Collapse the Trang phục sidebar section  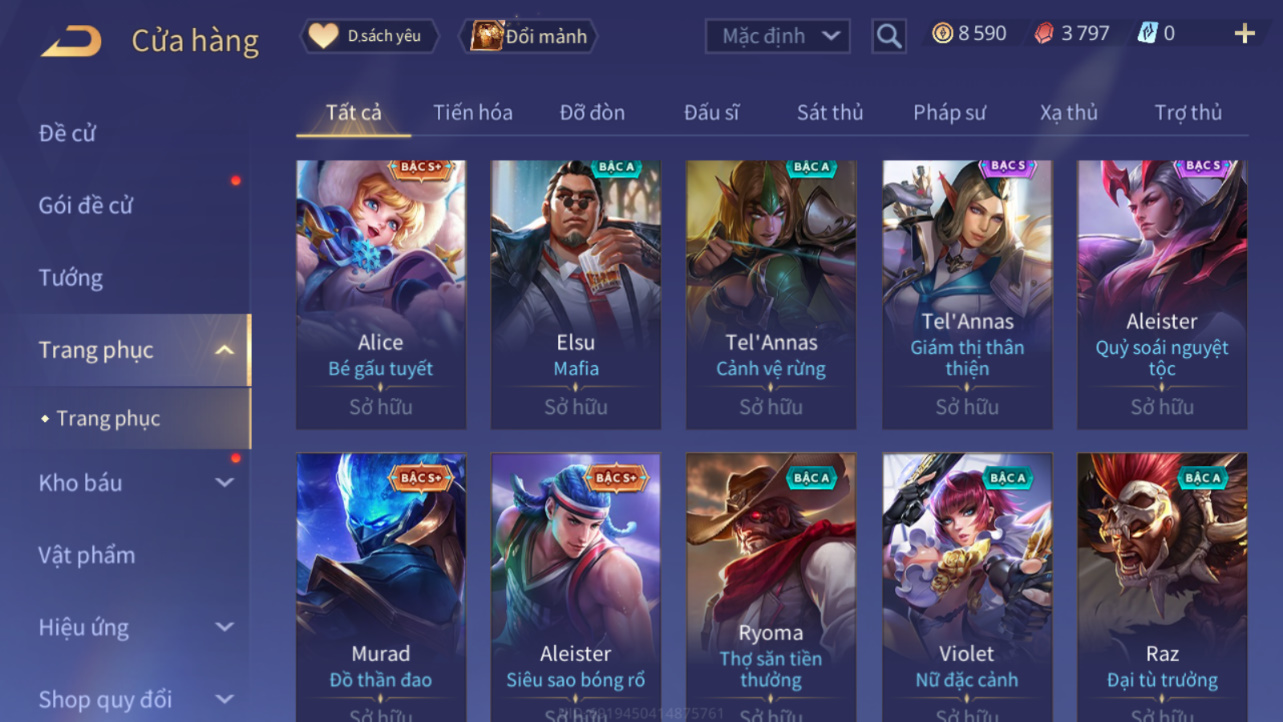[225, 350]
